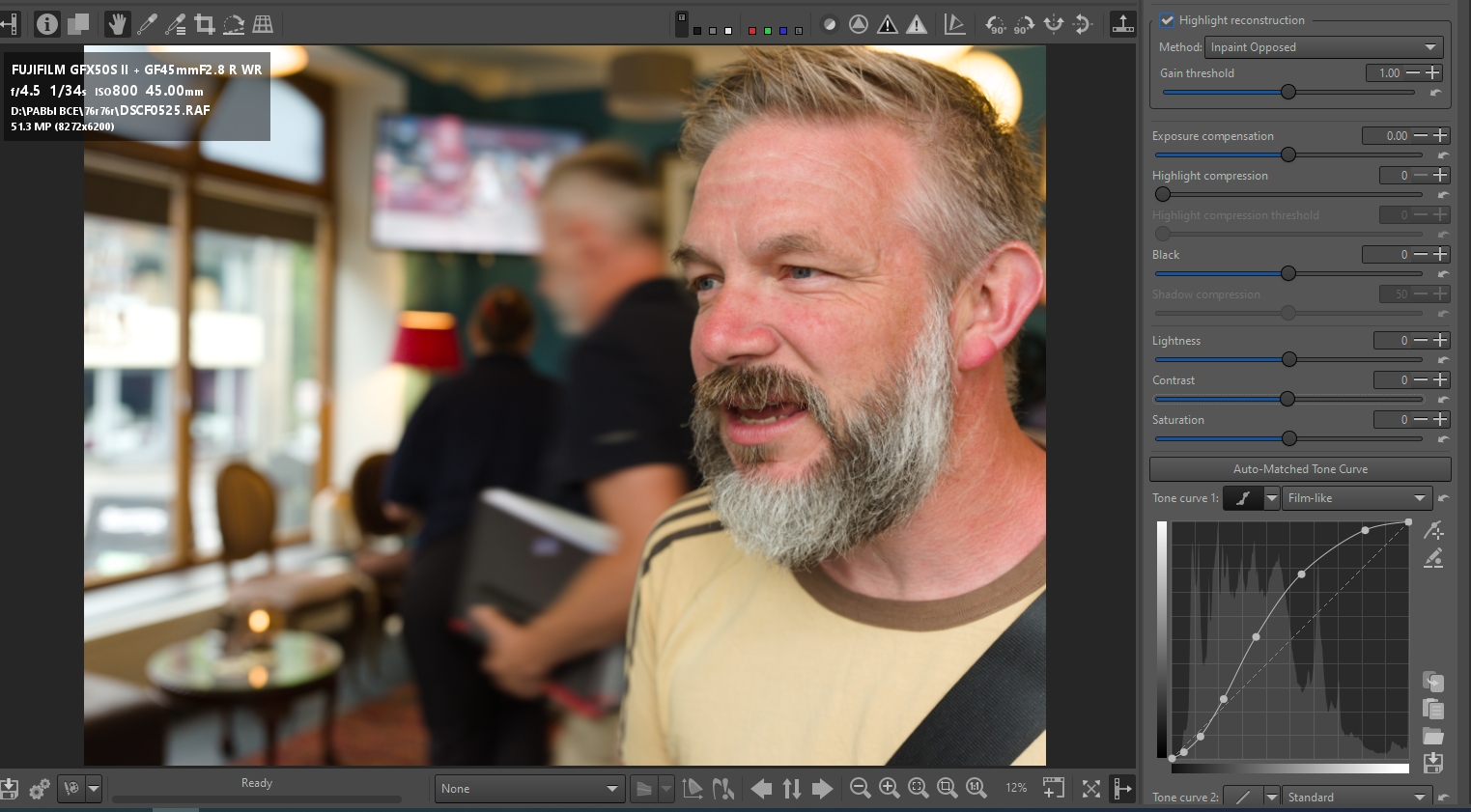Rotate image 90 degrees right
This screenshot has width=1471, height=812.
(1024, 24)
